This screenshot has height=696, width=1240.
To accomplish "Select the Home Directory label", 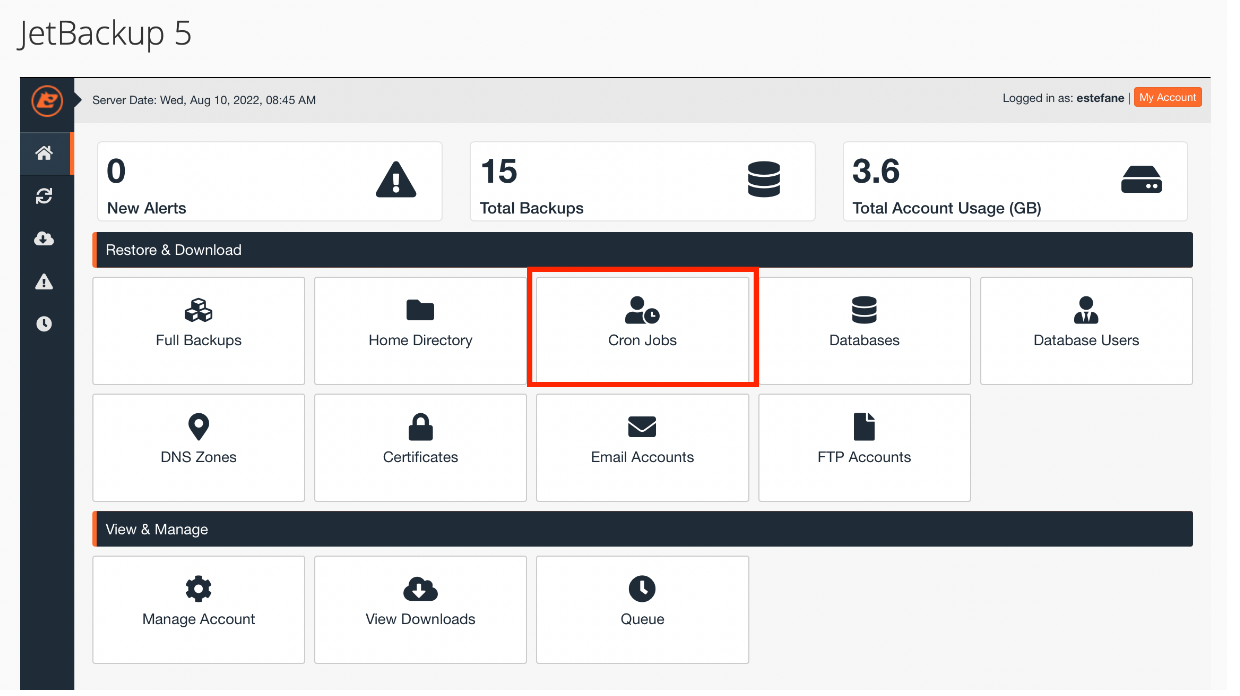I will tap(421, 340).
